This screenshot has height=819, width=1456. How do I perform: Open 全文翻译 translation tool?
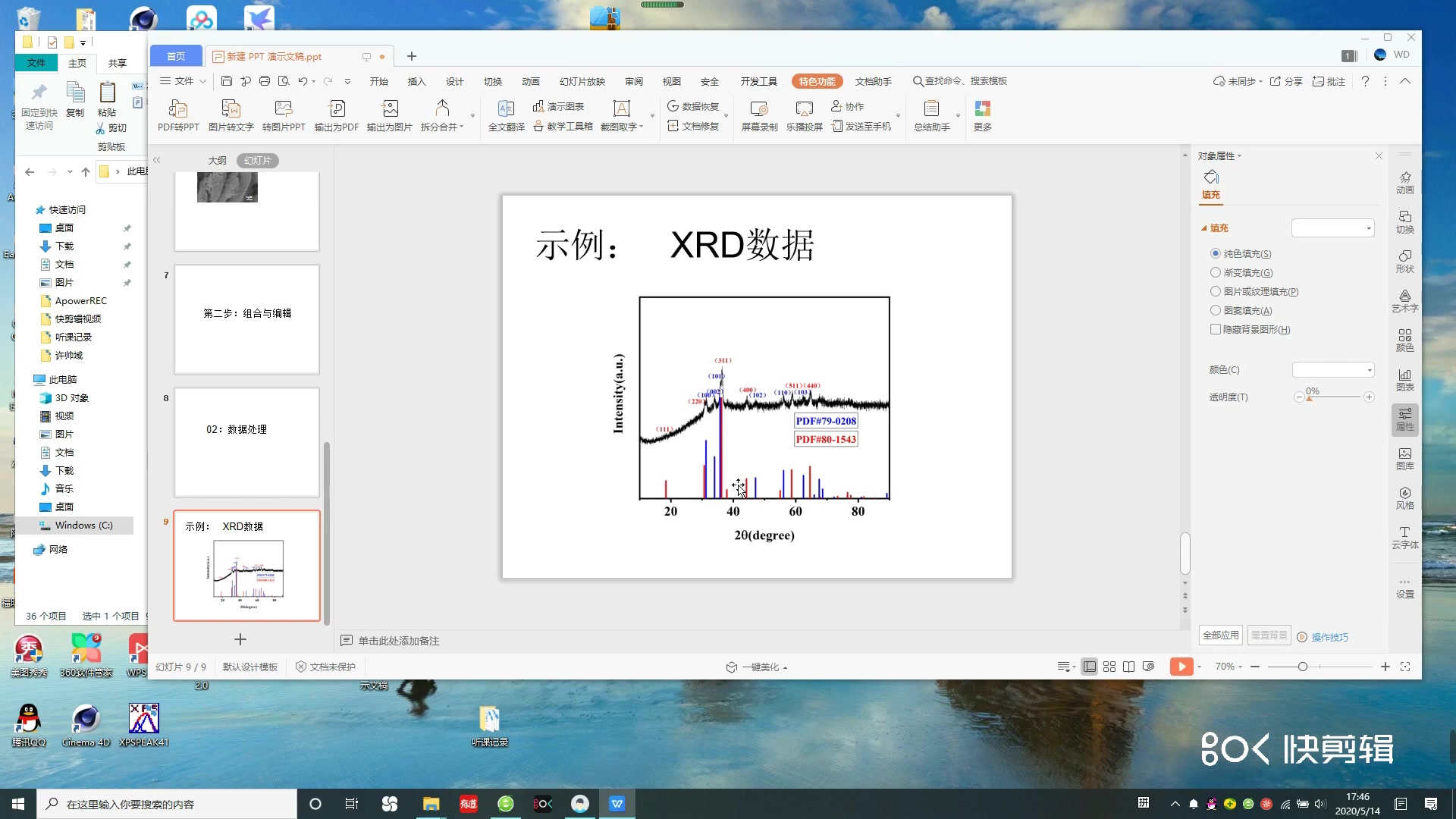(x=506, y=108)
